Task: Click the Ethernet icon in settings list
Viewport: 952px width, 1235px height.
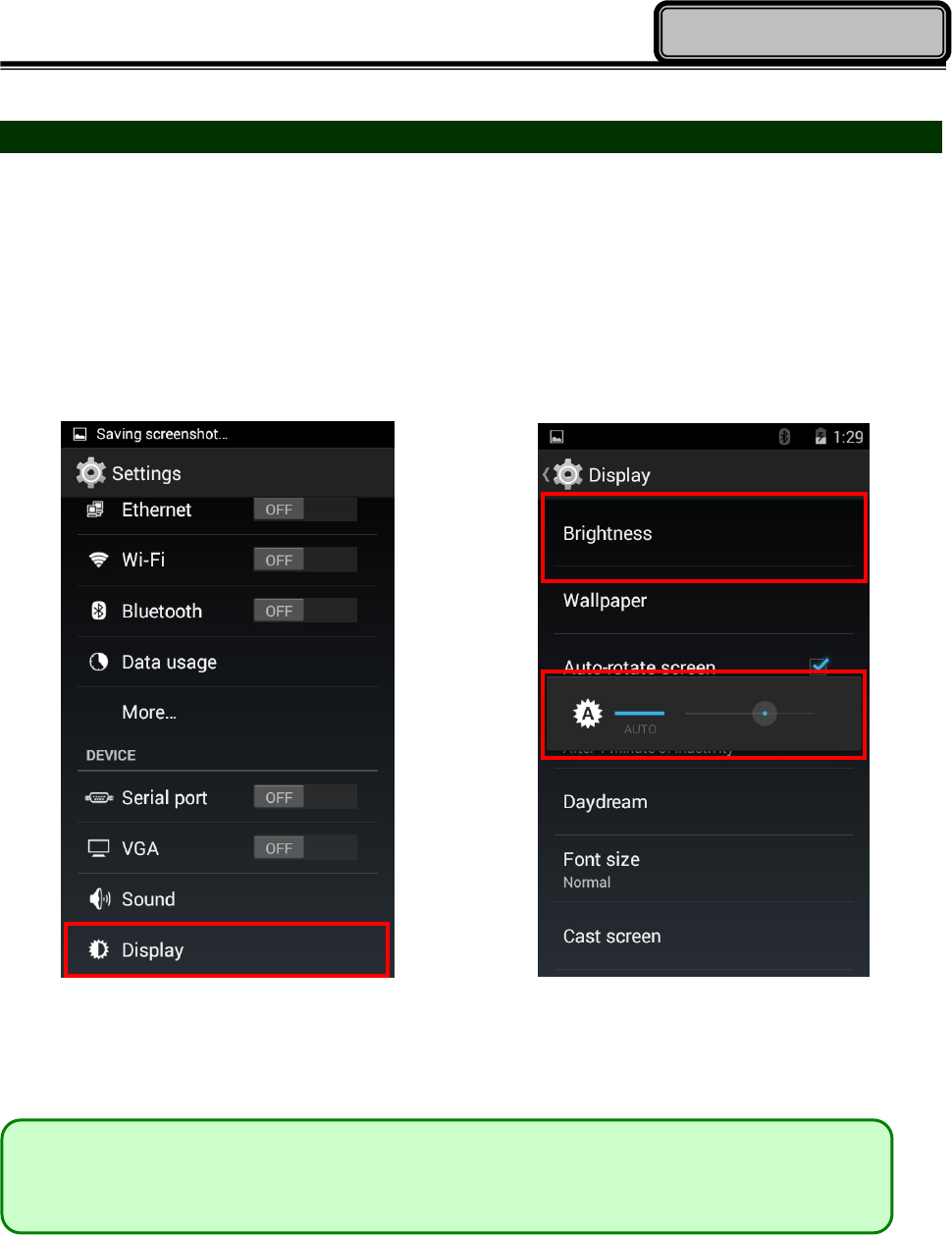Action: [x=95, y=510]
